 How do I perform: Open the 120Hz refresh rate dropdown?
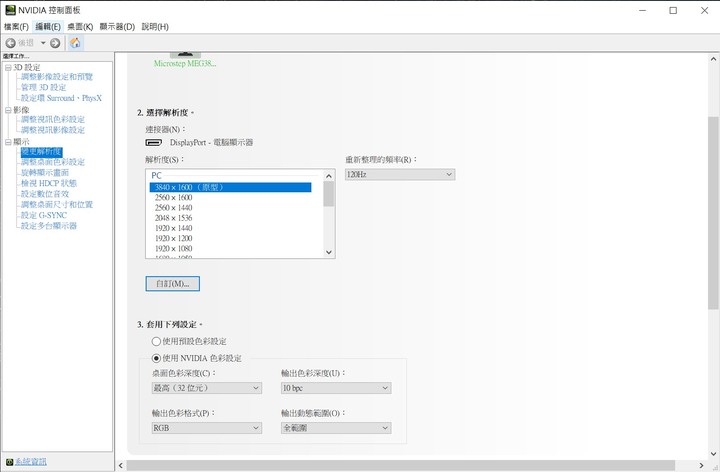400,174
